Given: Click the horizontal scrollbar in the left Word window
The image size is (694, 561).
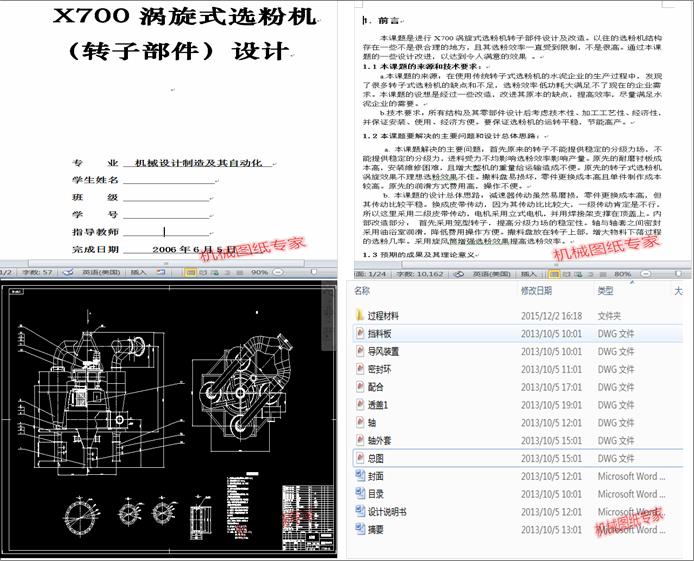Looking at the screenshot, I should [168, 263].
